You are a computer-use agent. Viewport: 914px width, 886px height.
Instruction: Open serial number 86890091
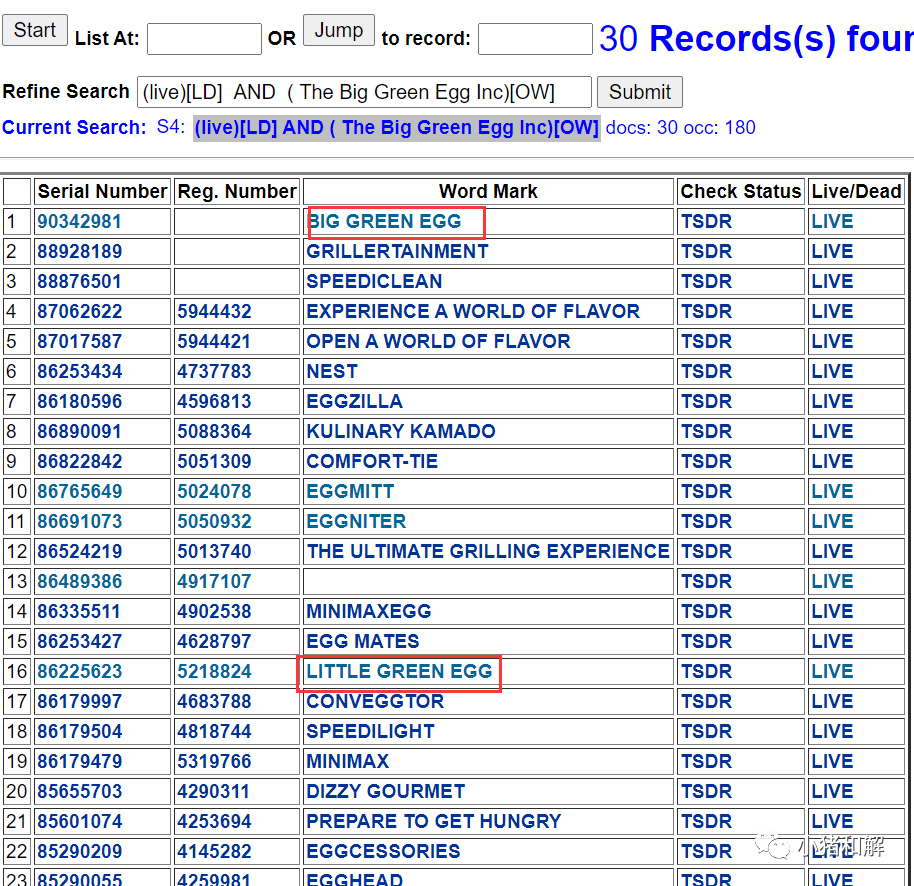(79, 432)
